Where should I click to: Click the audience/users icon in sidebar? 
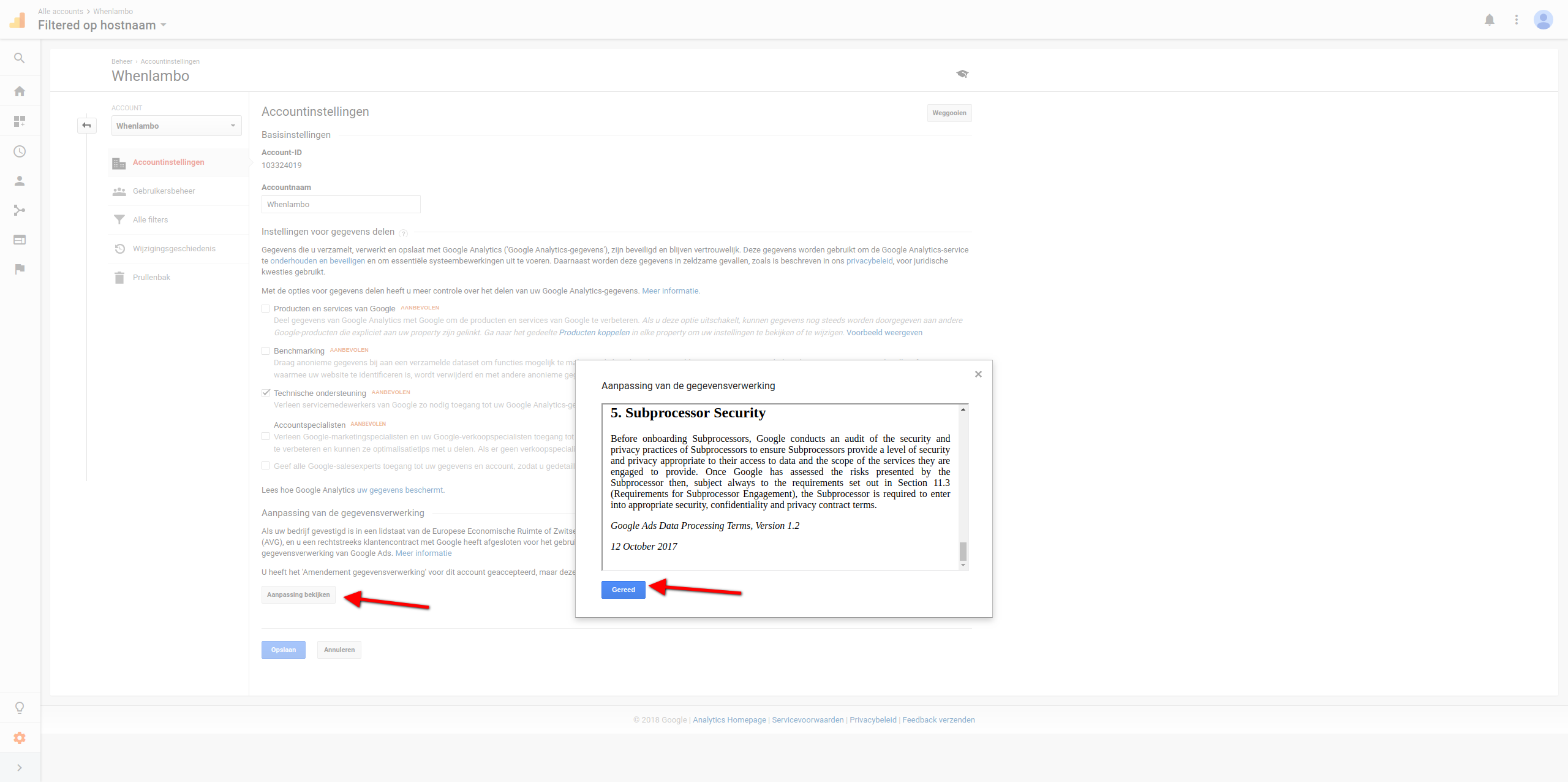pyautogui.click(x=19, y=181)
